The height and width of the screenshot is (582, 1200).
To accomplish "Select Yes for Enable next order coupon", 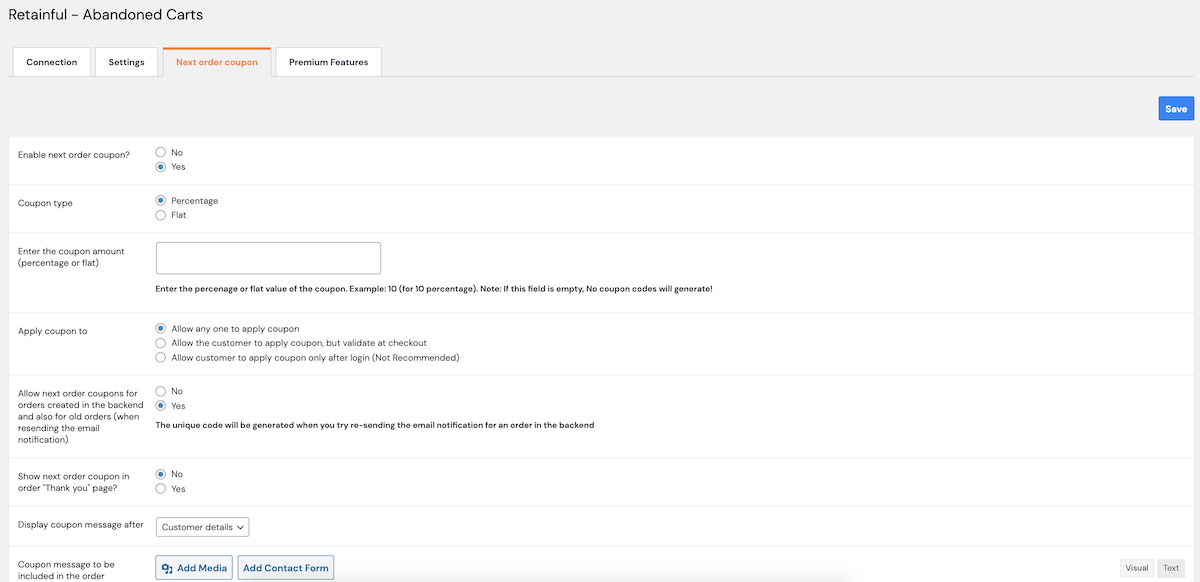I will click(x=161, y=167).
